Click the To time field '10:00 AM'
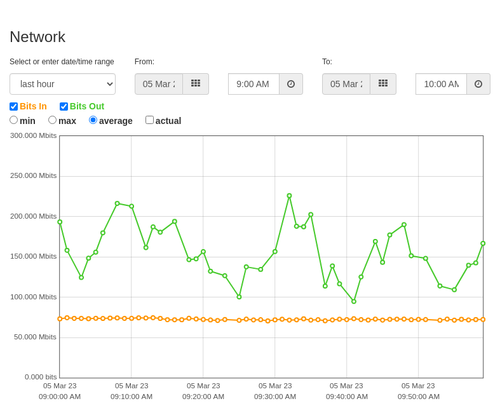500x403 pixels. 441,84
